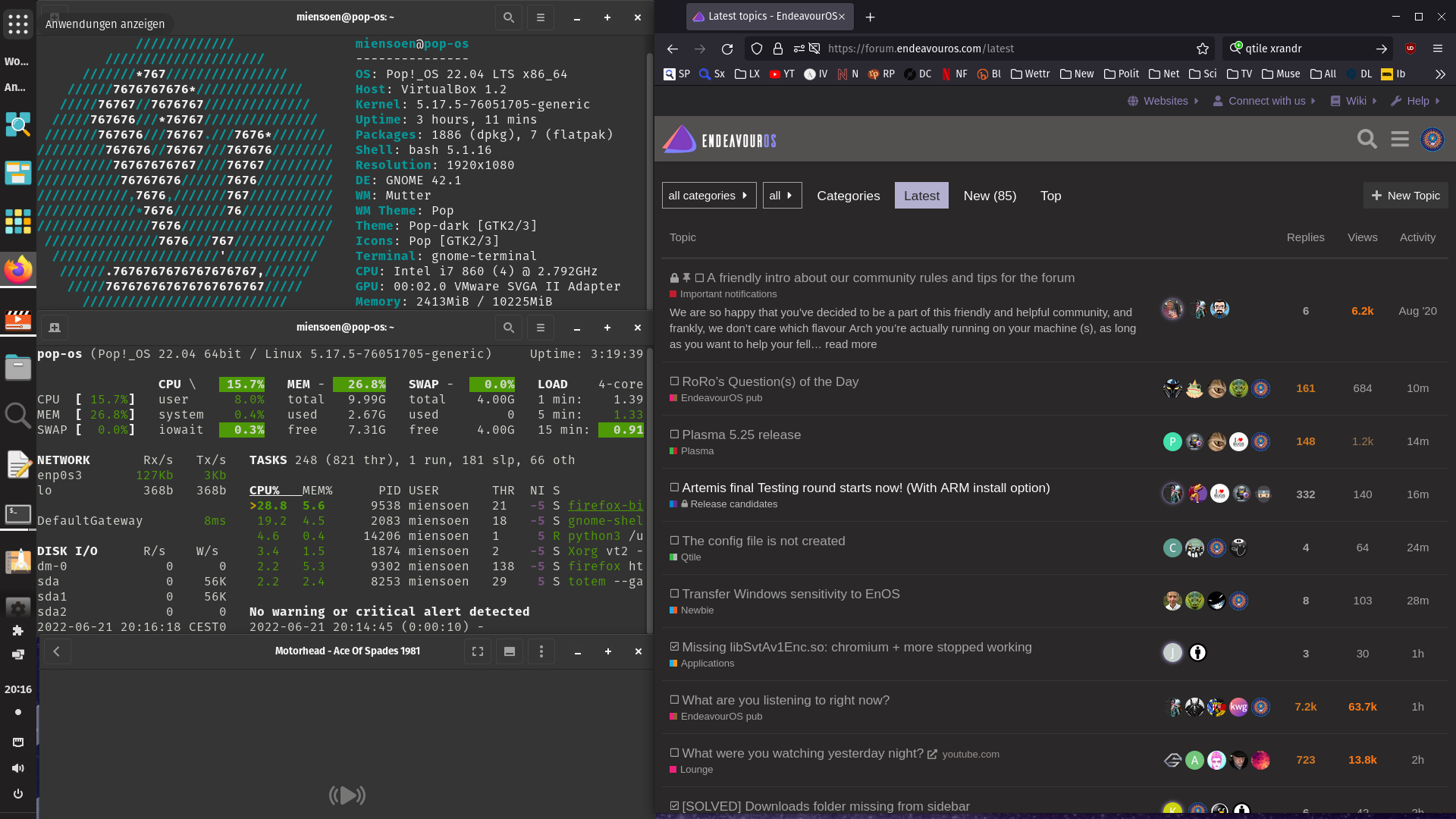Click checkbox beside RoRo's Question topic
This screenshot has width=1456, height=819.
[x=674, y=381]
